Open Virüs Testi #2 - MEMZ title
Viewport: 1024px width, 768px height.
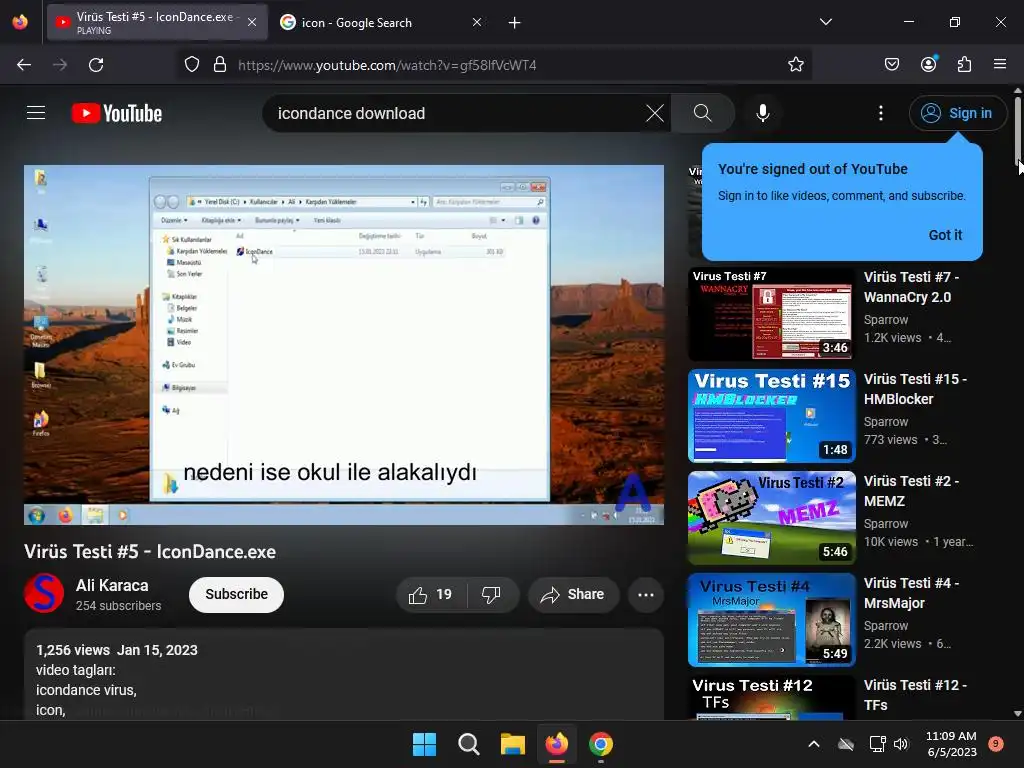(x=912, y=491)
